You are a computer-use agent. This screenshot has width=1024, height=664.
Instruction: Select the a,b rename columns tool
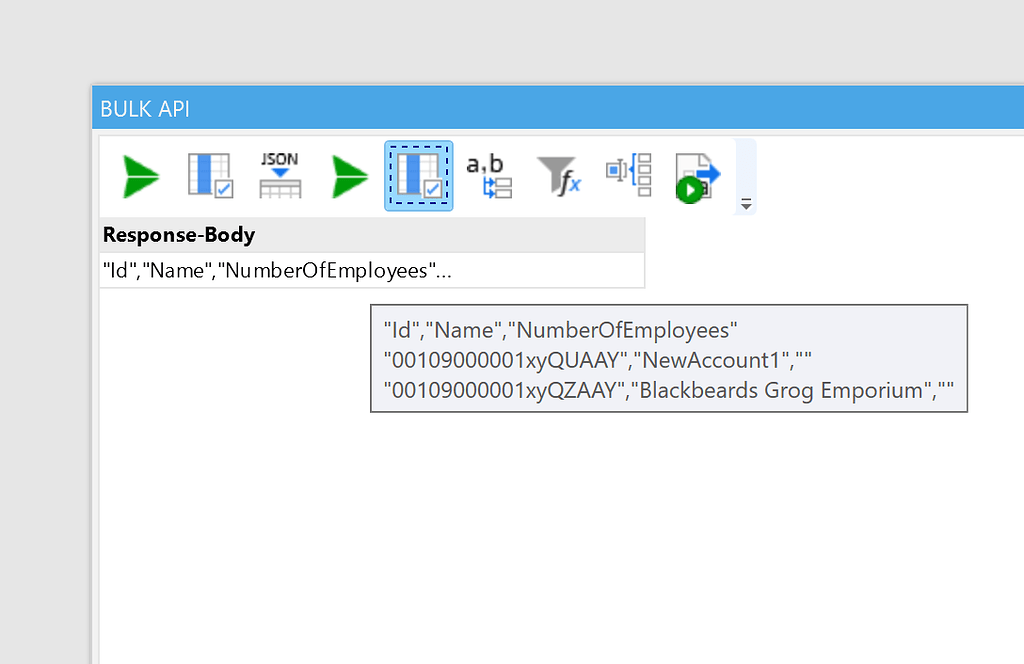(488, 176)
